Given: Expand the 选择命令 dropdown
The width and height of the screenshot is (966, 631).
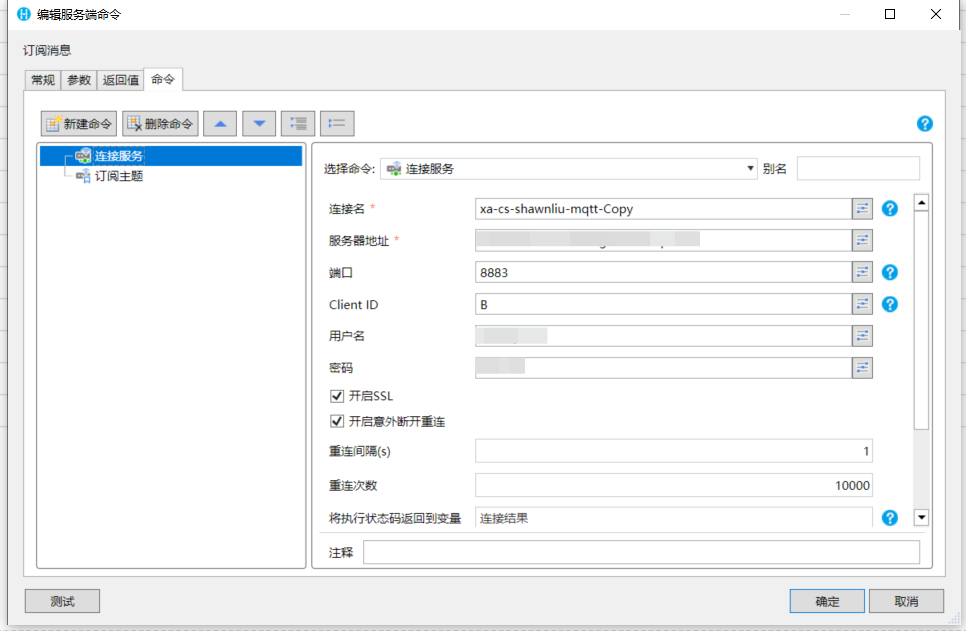Looking at the screenshot, I should point(751,169).
